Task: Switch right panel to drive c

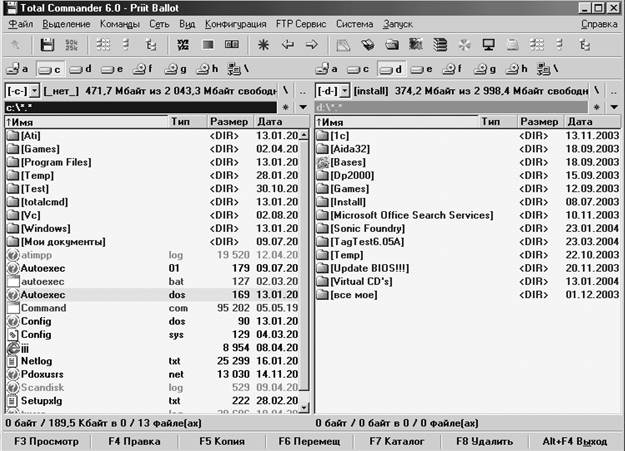Action: (358, 69)
